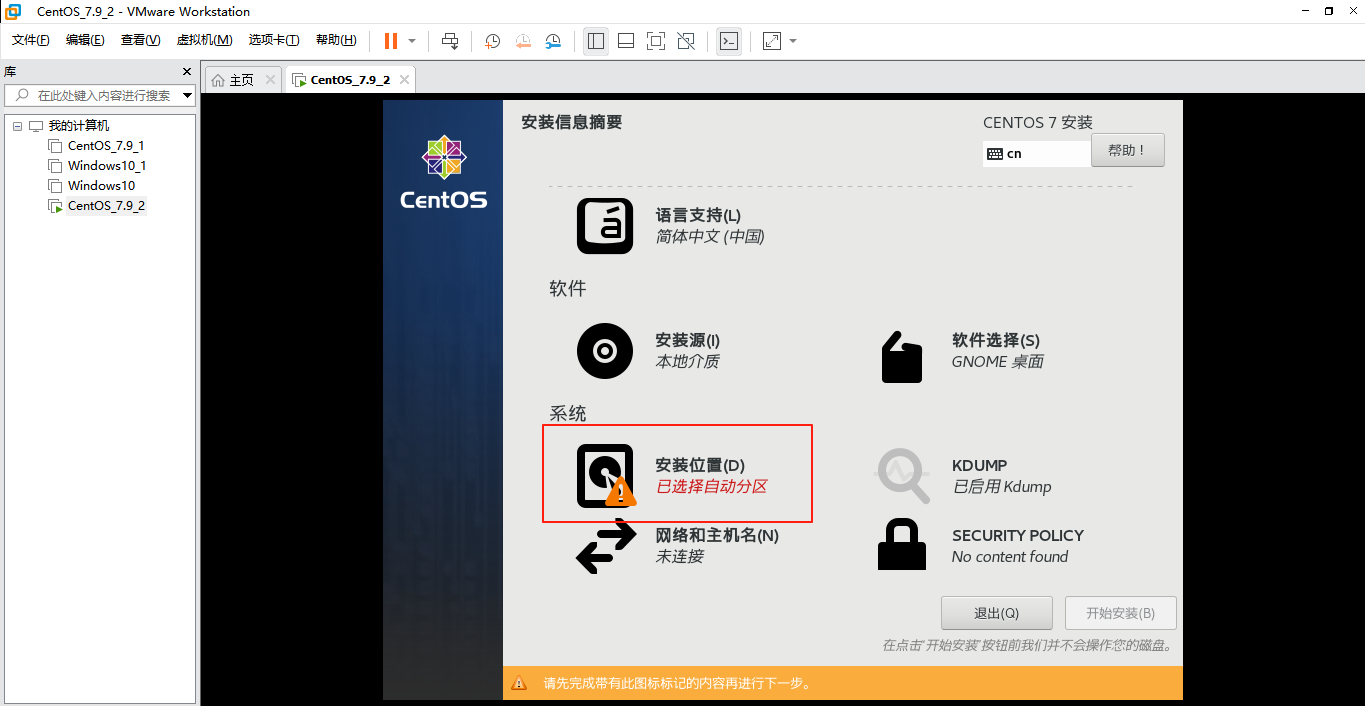This screenshot has width=1365, height=706.
Task: Click the SECURITY POLICY padlock icon
Action: click(x=902, y=544)
